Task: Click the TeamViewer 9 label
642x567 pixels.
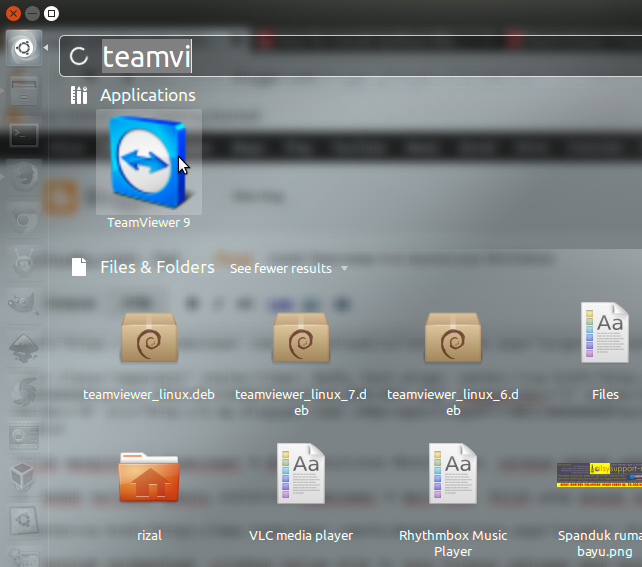Action: pos(149,223)
